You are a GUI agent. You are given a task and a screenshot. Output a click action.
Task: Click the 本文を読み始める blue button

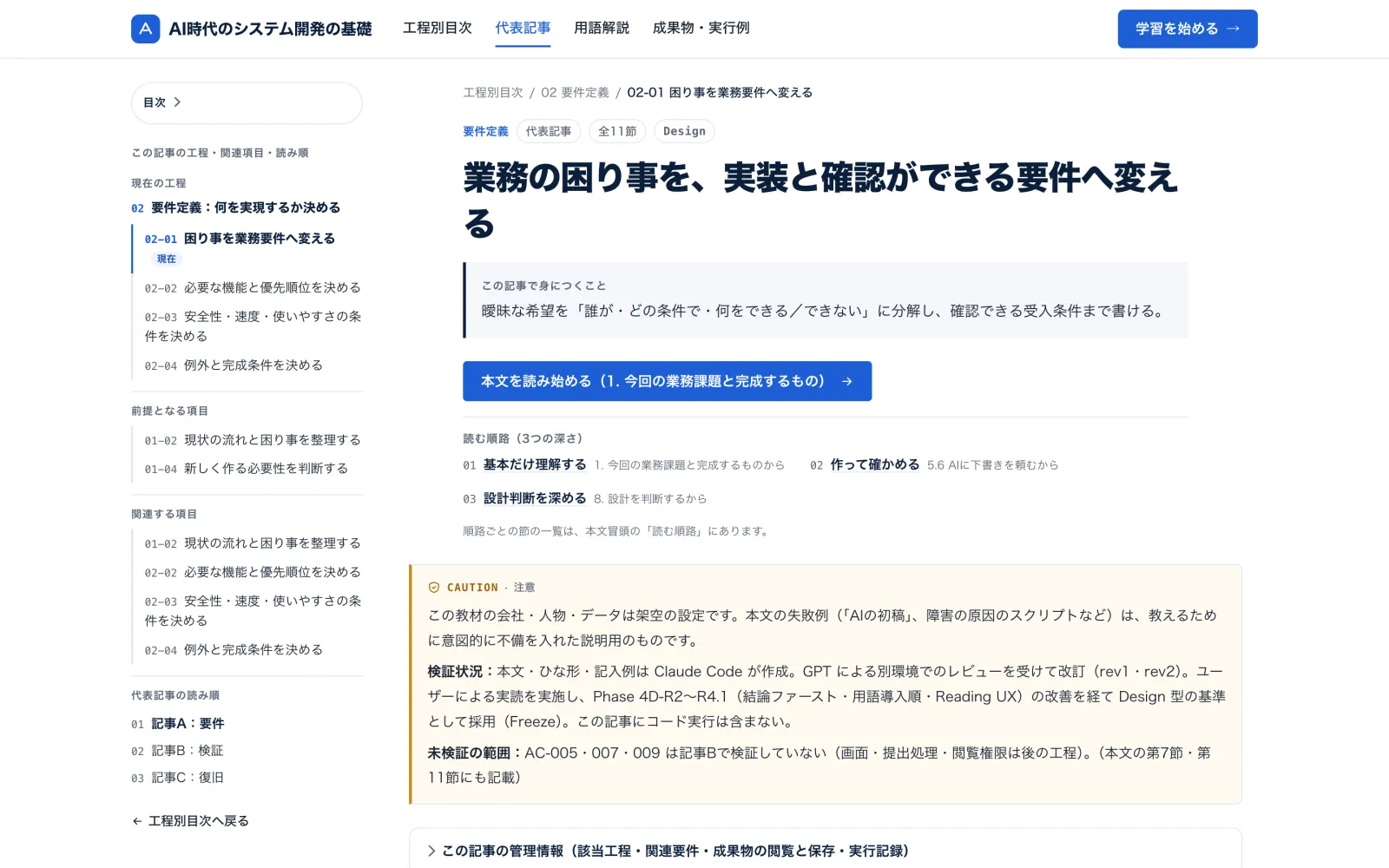pos(667,381)
